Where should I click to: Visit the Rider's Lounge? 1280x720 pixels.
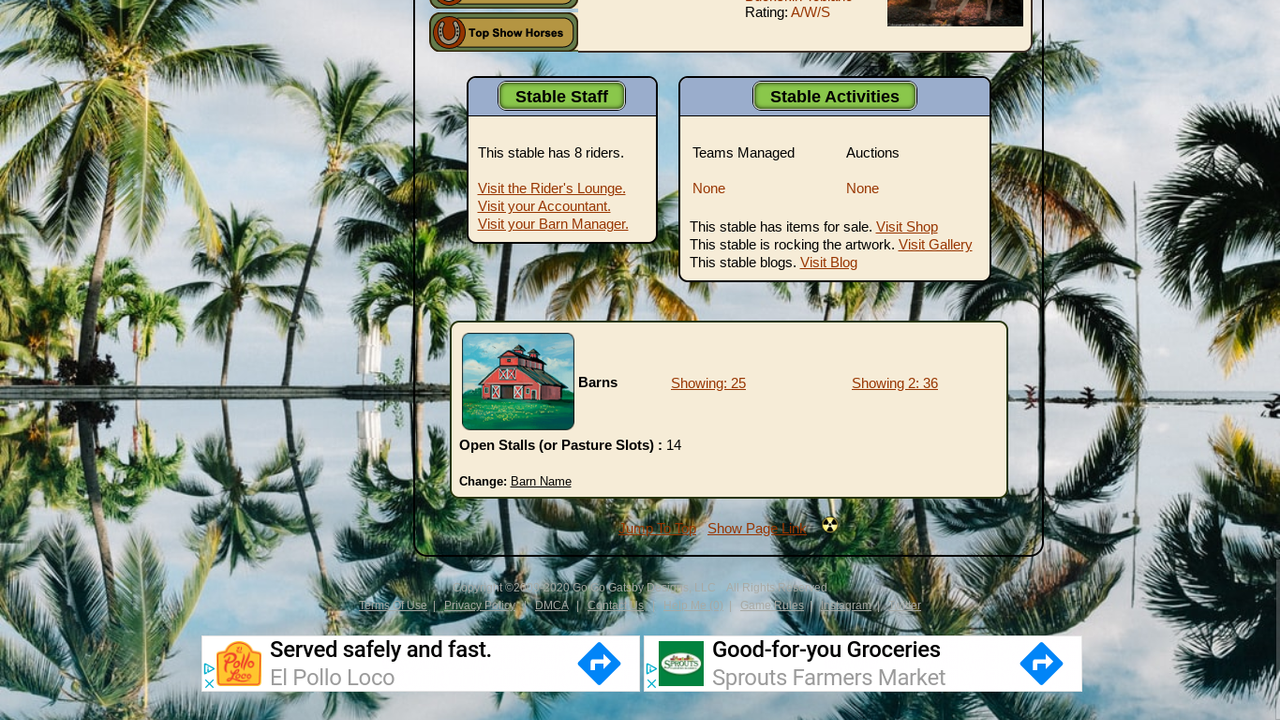(552, 188)
